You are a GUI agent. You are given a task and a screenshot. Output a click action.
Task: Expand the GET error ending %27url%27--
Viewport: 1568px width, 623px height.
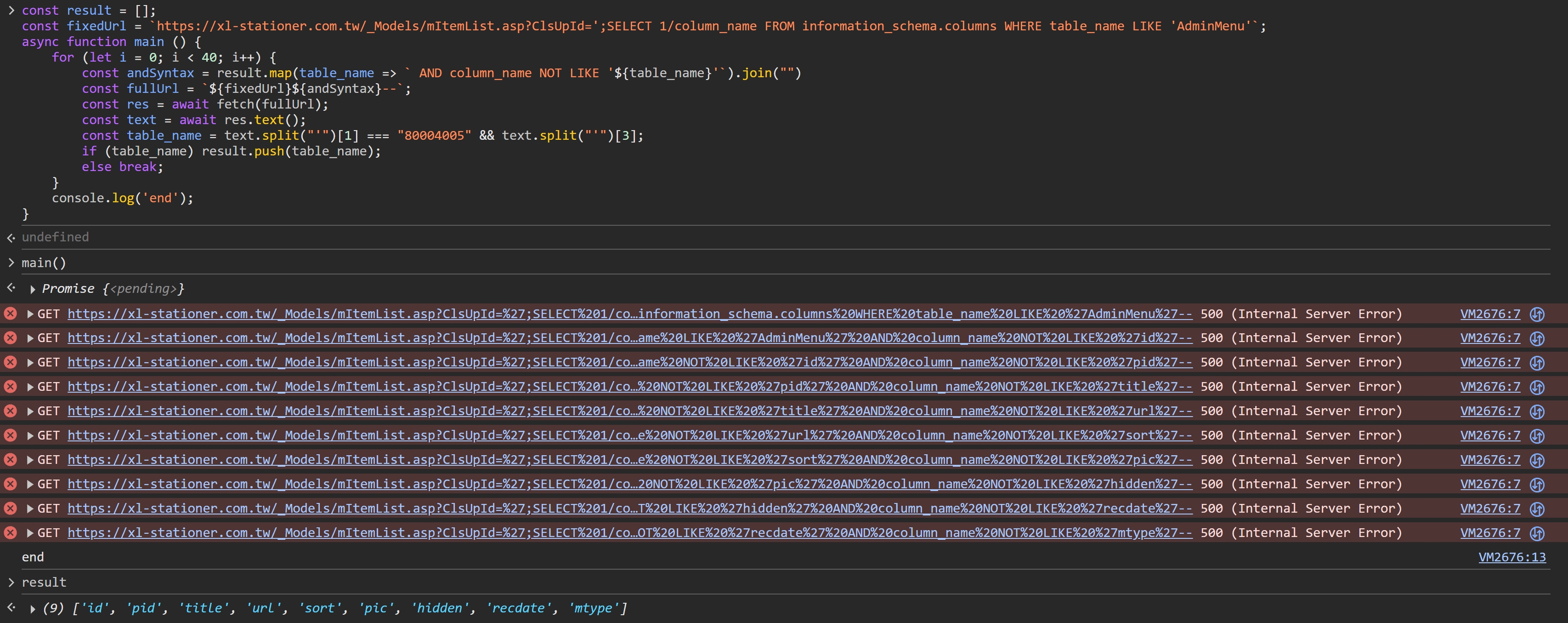pyautogui.click(x=30, y=412)
